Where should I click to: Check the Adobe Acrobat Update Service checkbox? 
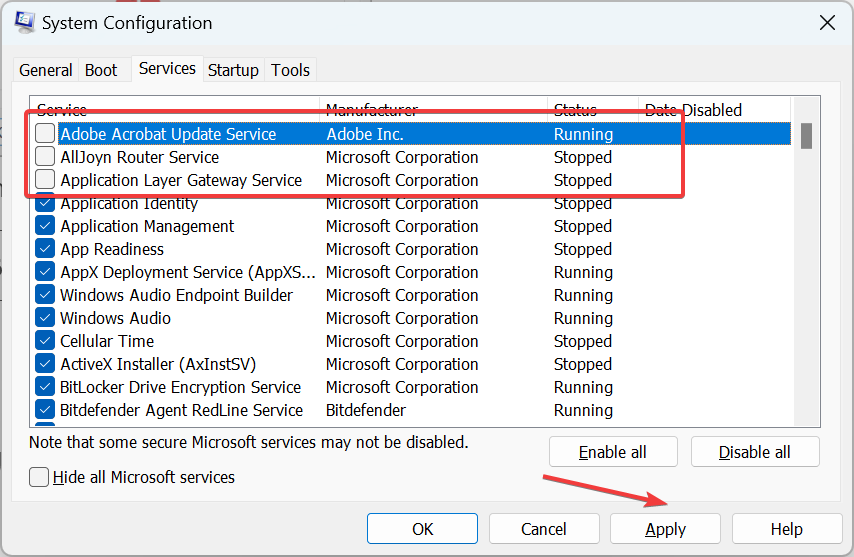tap(45, 134)
